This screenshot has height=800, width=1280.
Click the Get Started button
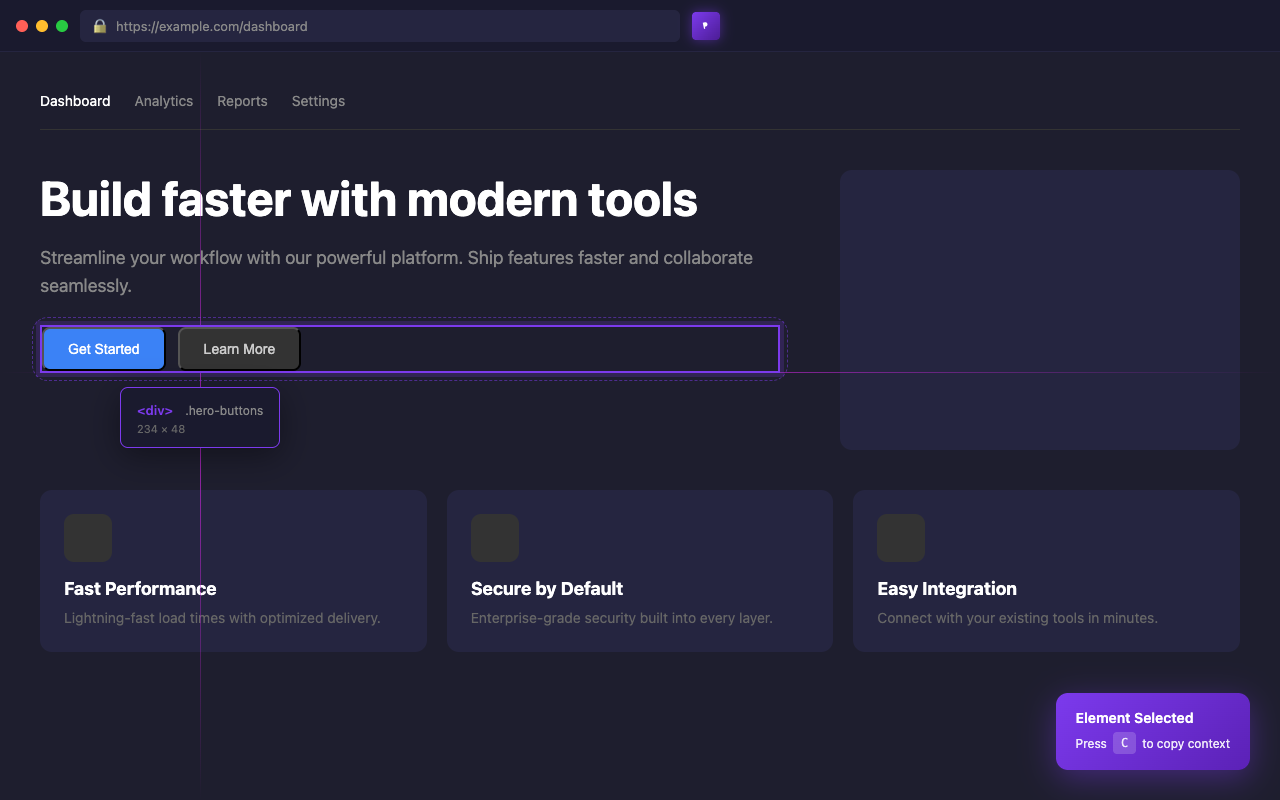(104, 349)
